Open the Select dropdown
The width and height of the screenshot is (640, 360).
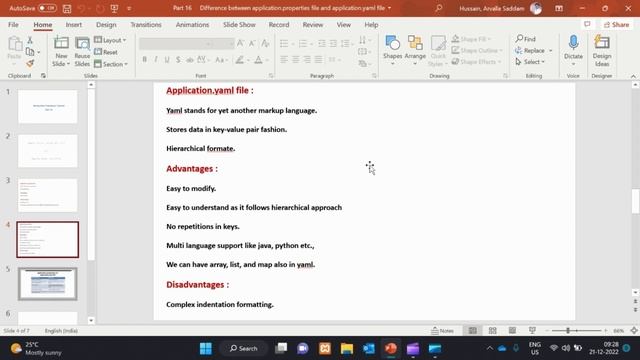point(530,62)
